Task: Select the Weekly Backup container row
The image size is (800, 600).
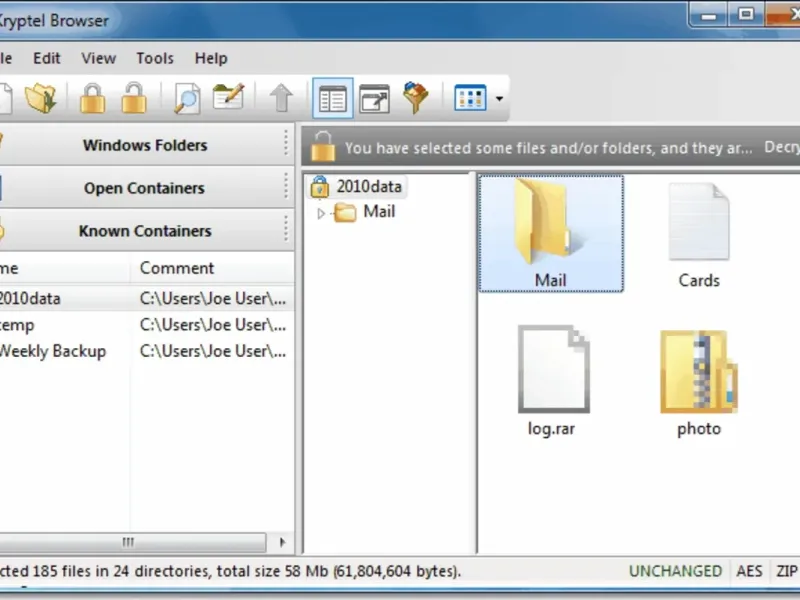Action: (147, 351)
